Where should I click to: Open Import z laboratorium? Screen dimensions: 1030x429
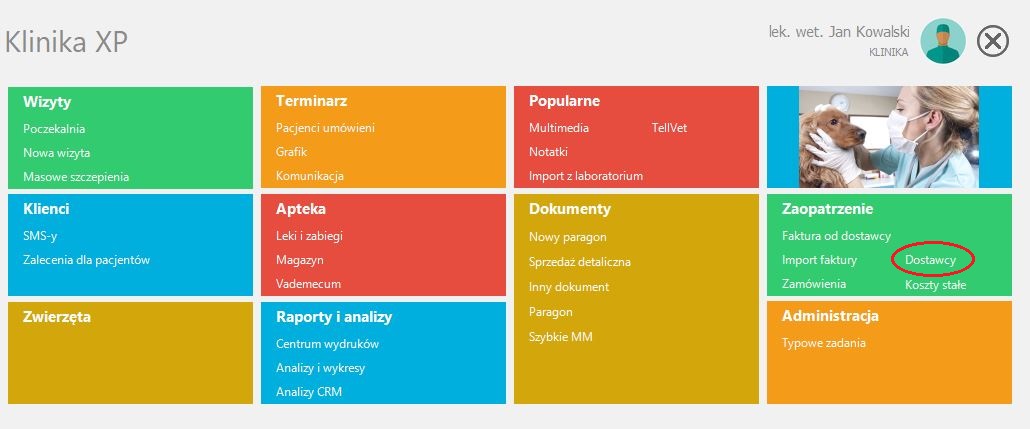pos(586,176)
